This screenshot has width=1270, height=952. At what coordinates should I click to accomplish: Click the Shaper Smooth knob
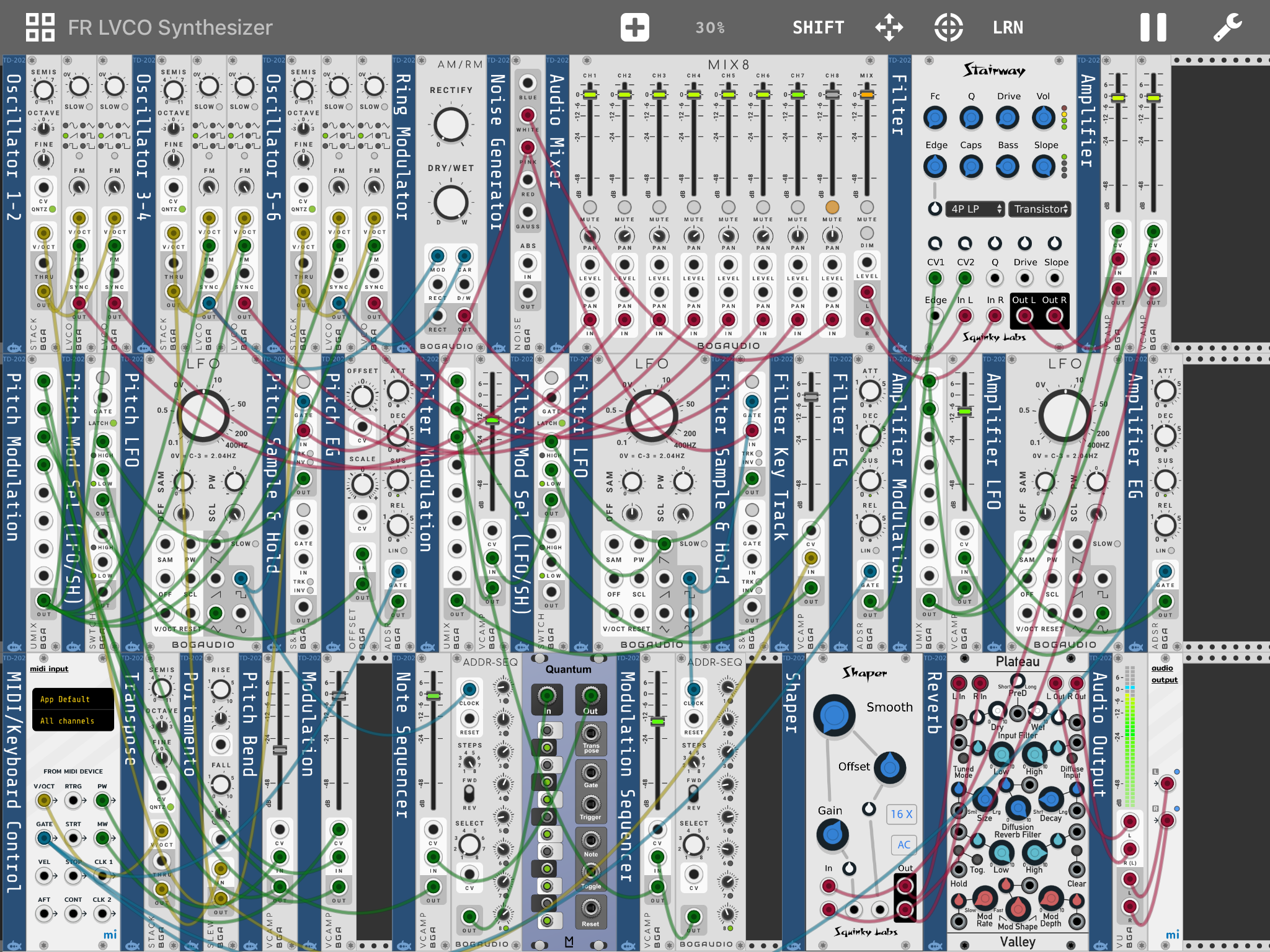point(835,715)
